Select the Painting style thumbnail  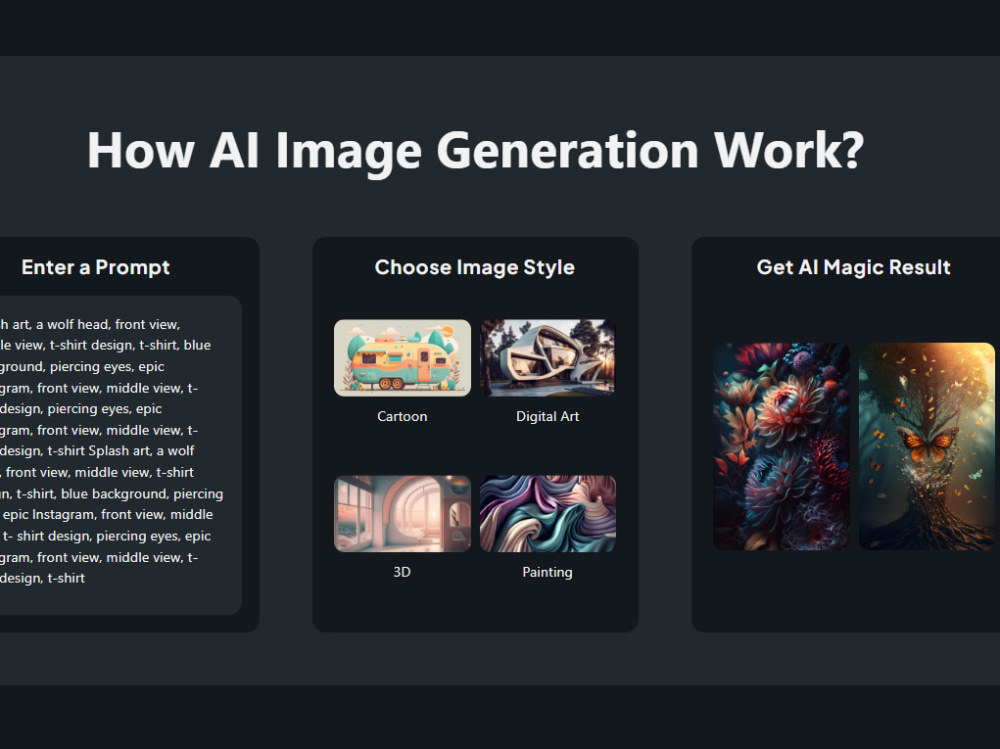(x=548, y=513)
